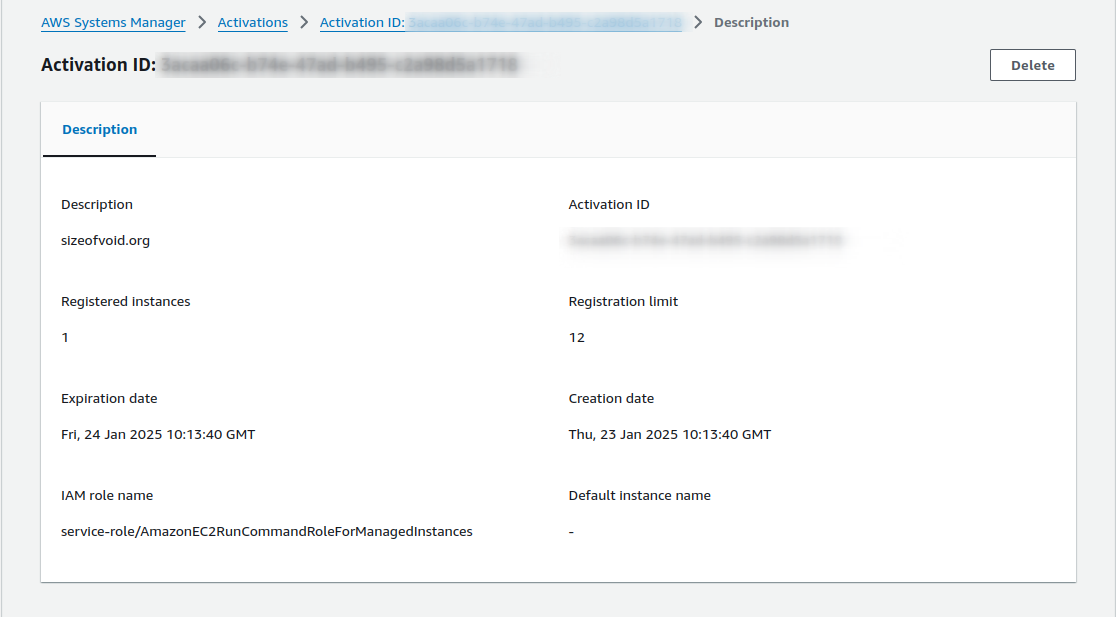This screenshot has height=617, width=1120.
Task: Click the Expiration date Fri, 24 Jan 2025
Action: 158,434
